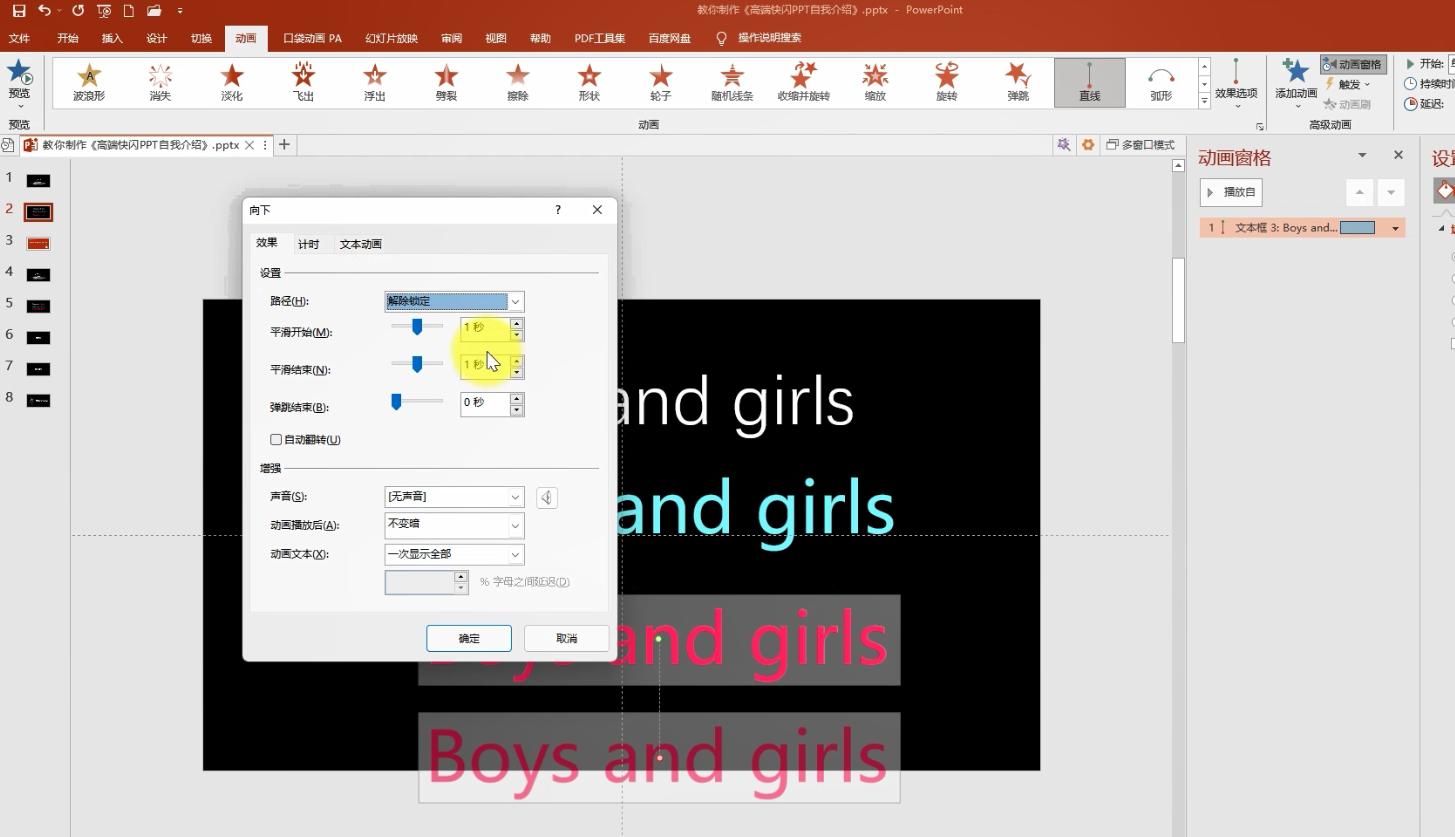The height and width of the screenshot is (837, 1455).
Task: Click the 取消 (Cancel) button
Action: coord(566,638)
